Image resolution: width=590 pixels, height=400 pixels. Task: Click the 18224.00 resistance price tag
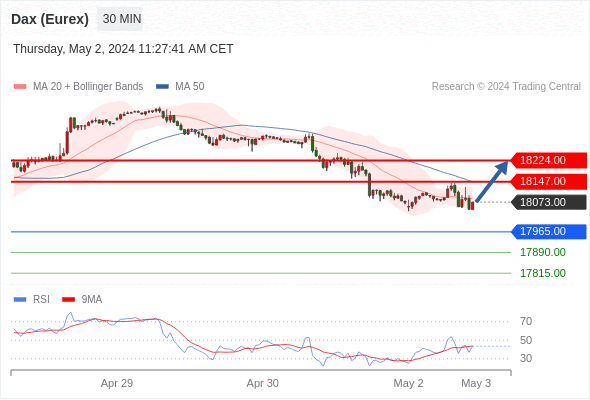(549, 160)
